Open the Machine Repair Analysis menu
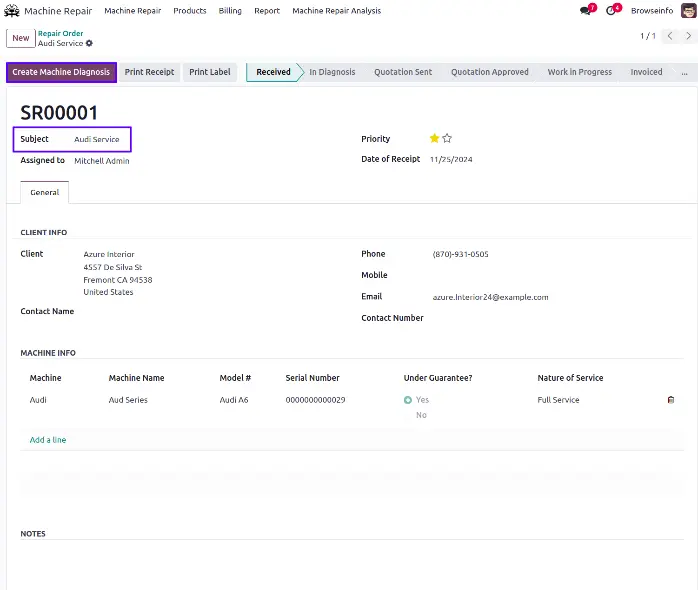The image size is (698, 590). point(336,11)
